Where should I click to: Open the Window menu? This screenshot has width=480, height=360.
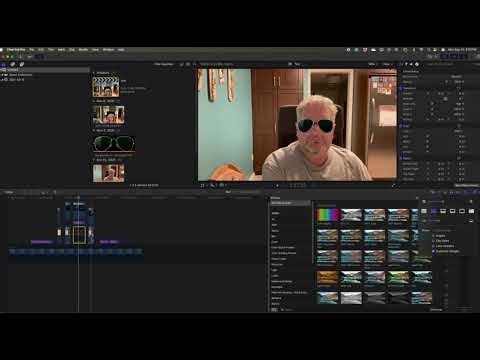click(x=108, y=50)
